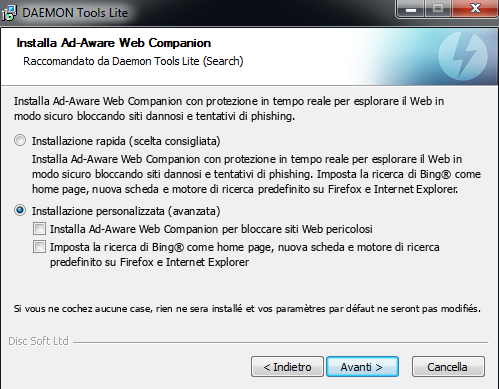The height and width of the screenshot is (389, 499).
Task: Continue with the Avanti button
Action: [x=362, y=367]
